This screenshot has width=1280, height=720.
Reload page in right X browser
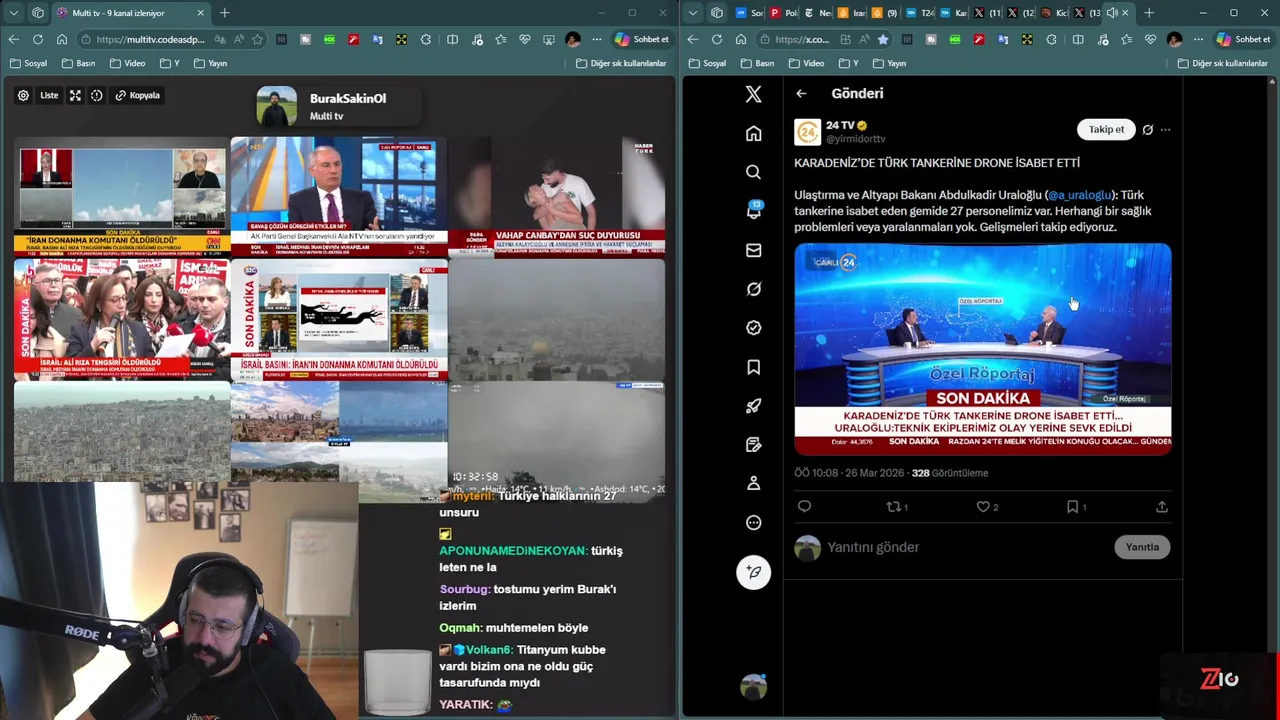[716, 39]
